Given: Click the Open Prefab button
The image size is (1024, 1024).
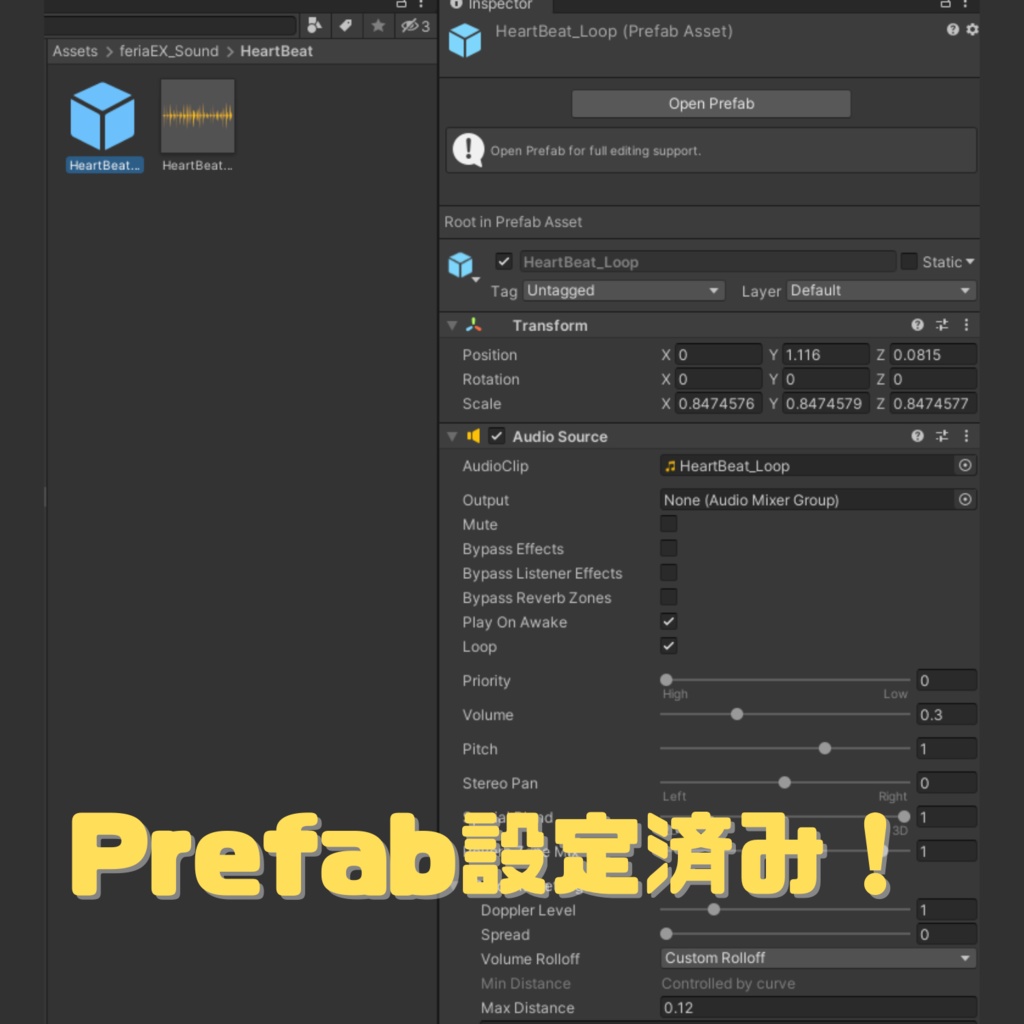Looking at the screenshot, I should 711,103.
